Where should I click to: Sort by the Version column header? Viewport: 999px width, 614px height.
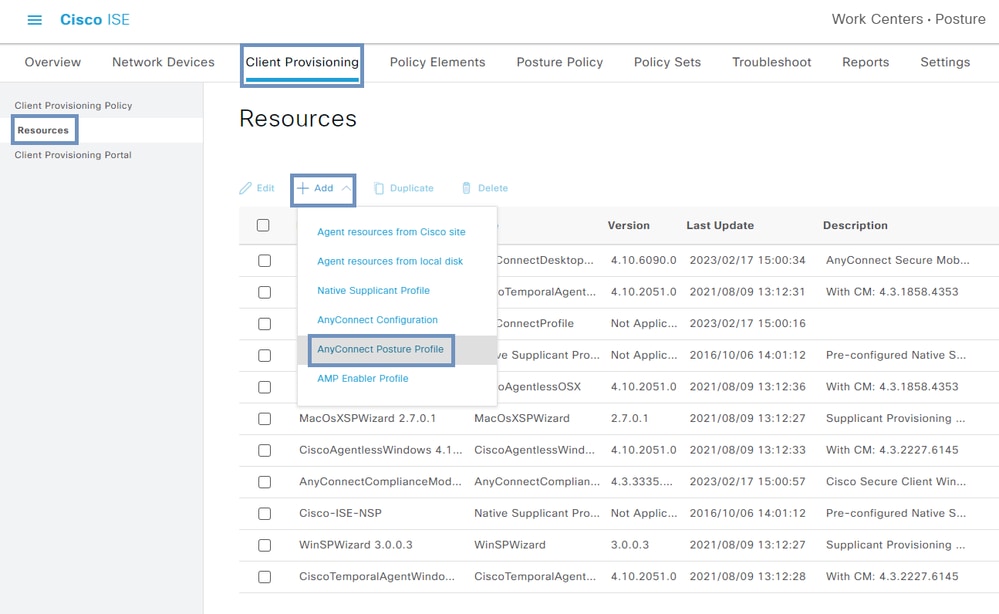tap(628, 225)
